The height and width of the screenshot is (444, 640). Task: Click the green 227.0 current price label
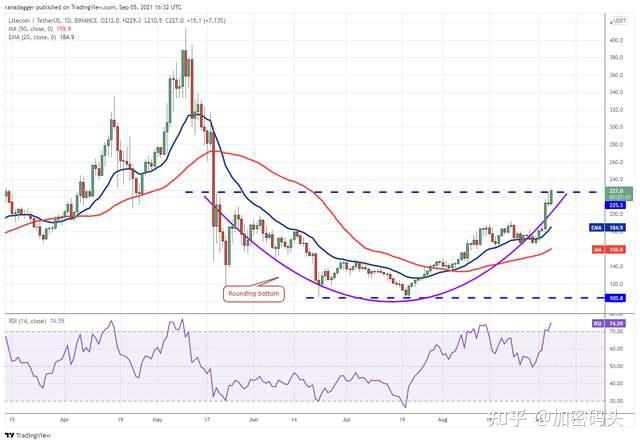(x=618, y=193)
